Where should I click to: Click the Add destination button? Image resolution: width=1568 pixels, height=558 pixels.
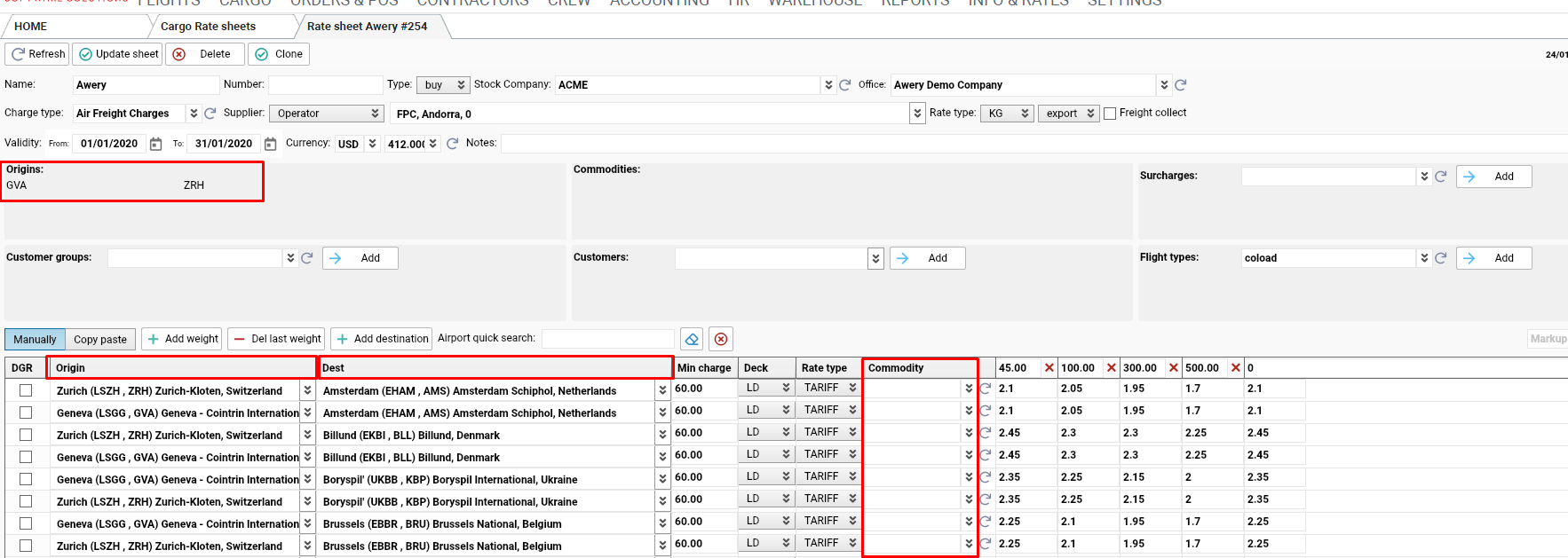click(381, 339)
